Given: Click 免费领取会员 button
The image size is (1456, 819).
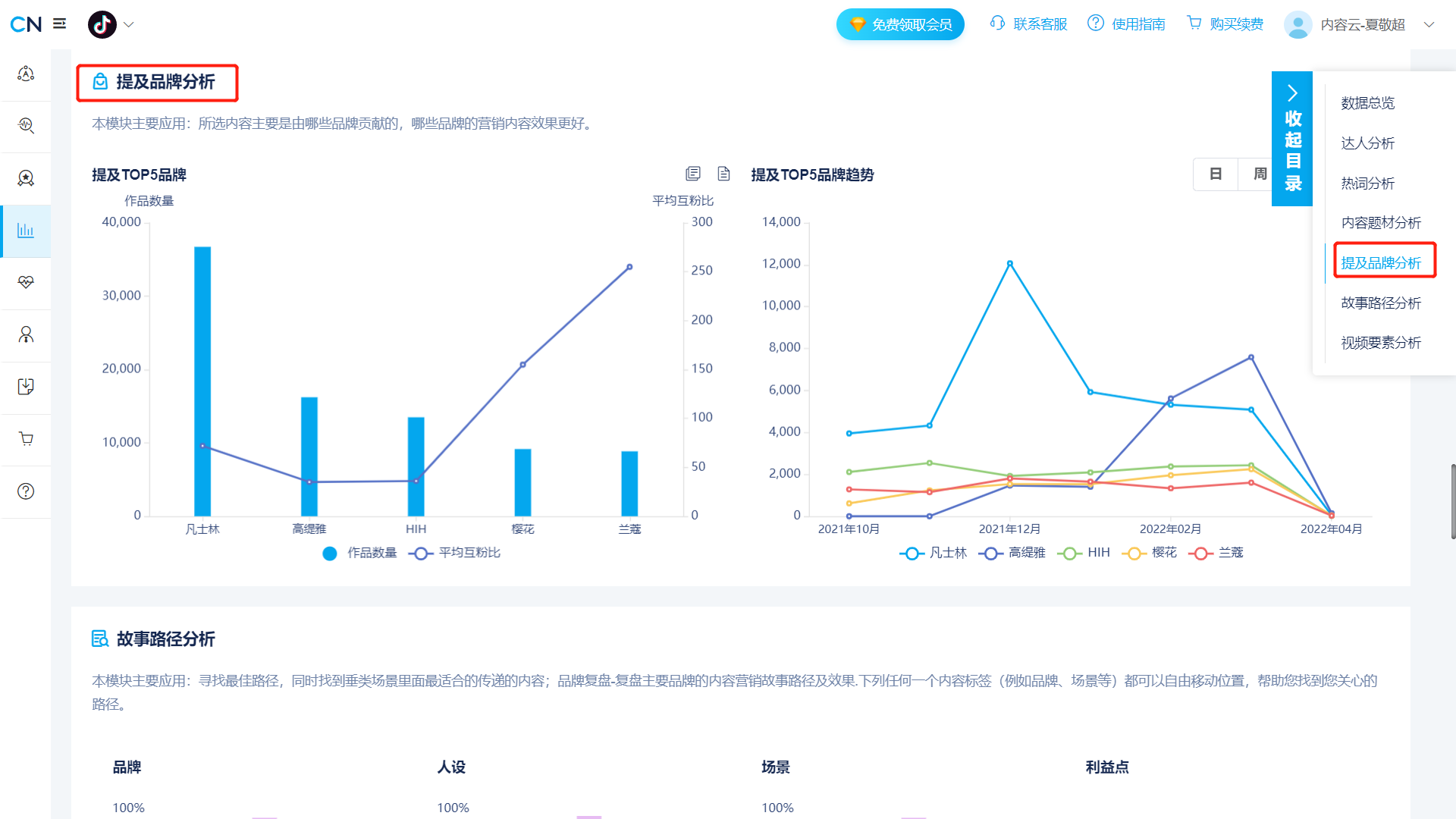Looking at the screenshot, I should [900, 24].
